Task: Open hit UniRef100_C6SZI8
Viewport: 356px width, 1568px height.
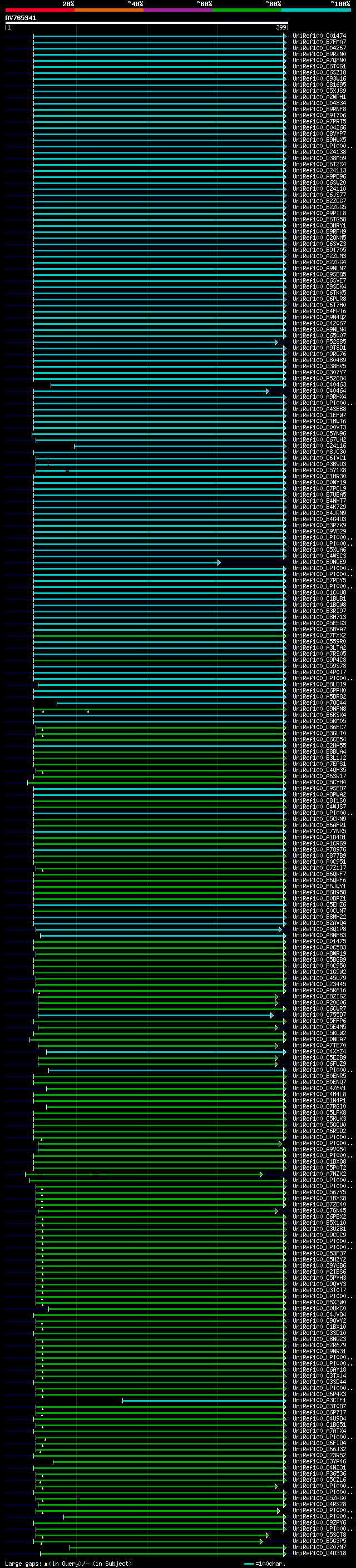Action: pyautogui.click(x=319, y=73)
